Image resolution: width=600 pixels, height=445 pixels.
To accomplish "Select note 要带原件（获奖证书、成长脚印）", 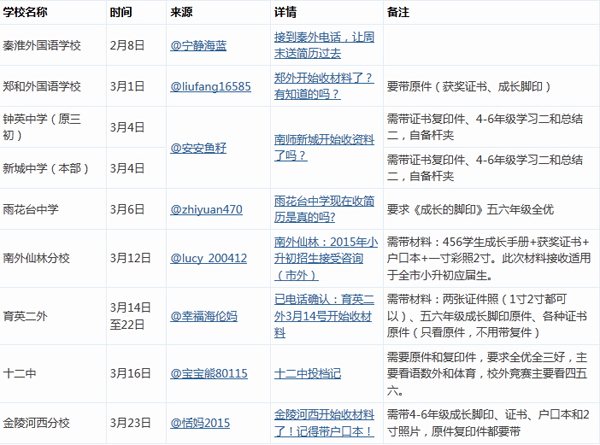I will 469,86.
